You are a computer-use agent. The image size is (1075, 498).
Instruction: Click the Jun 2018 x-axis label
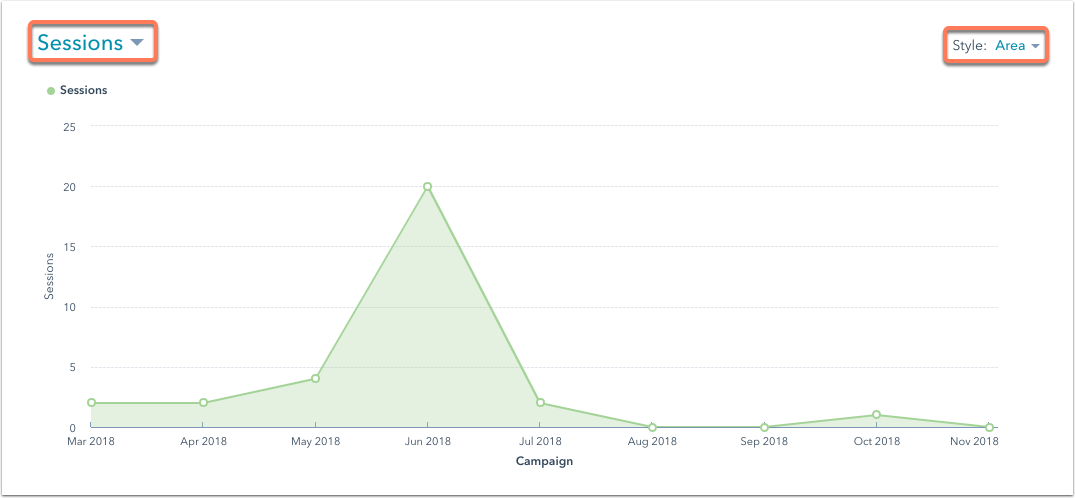coord(427,440)
